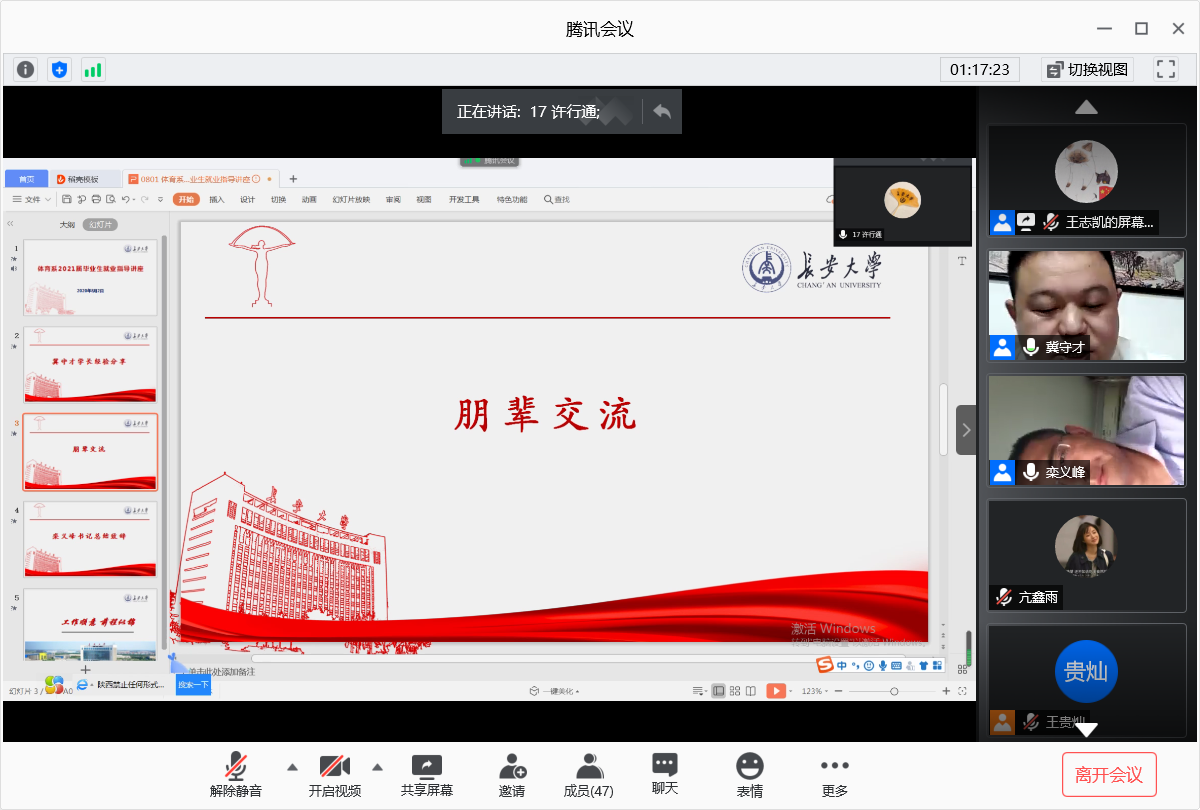This screenshot has width=1200, height=810.
Task: Enter fullscreen with the corner-brackets icon
Action: point(1166,69)
